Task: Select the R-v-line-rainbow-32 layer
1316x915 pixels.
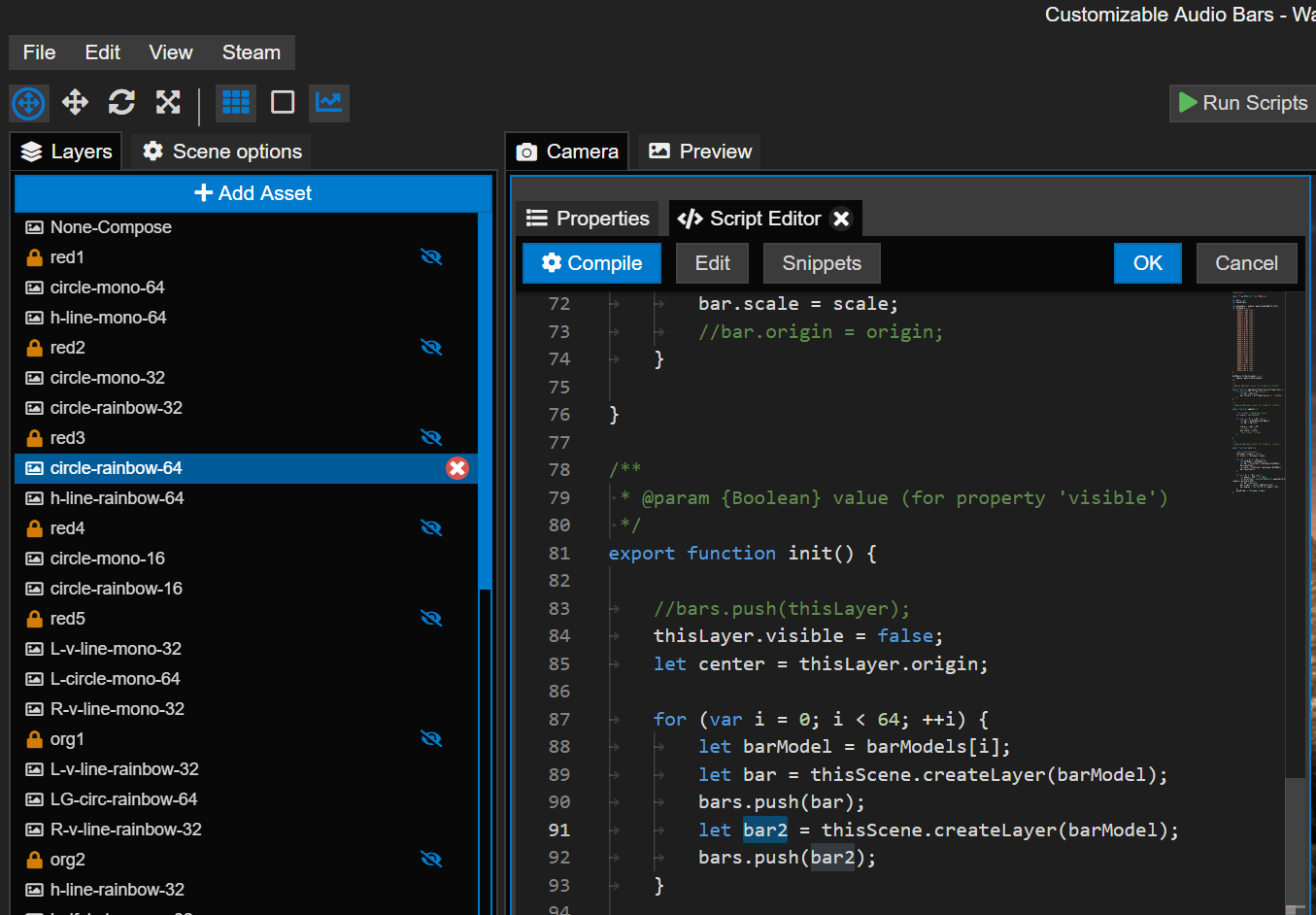Action: pyautogui.click(x=247, y=830)
